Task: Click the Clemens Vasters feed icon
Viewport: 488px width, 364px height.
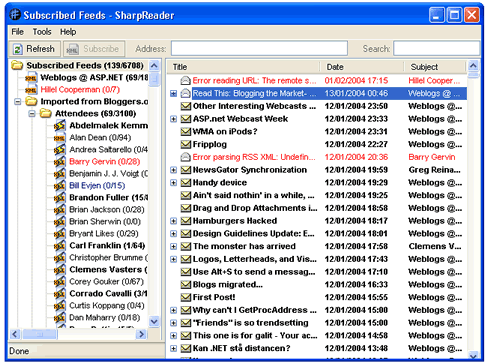Action: (x=60, y=270)
